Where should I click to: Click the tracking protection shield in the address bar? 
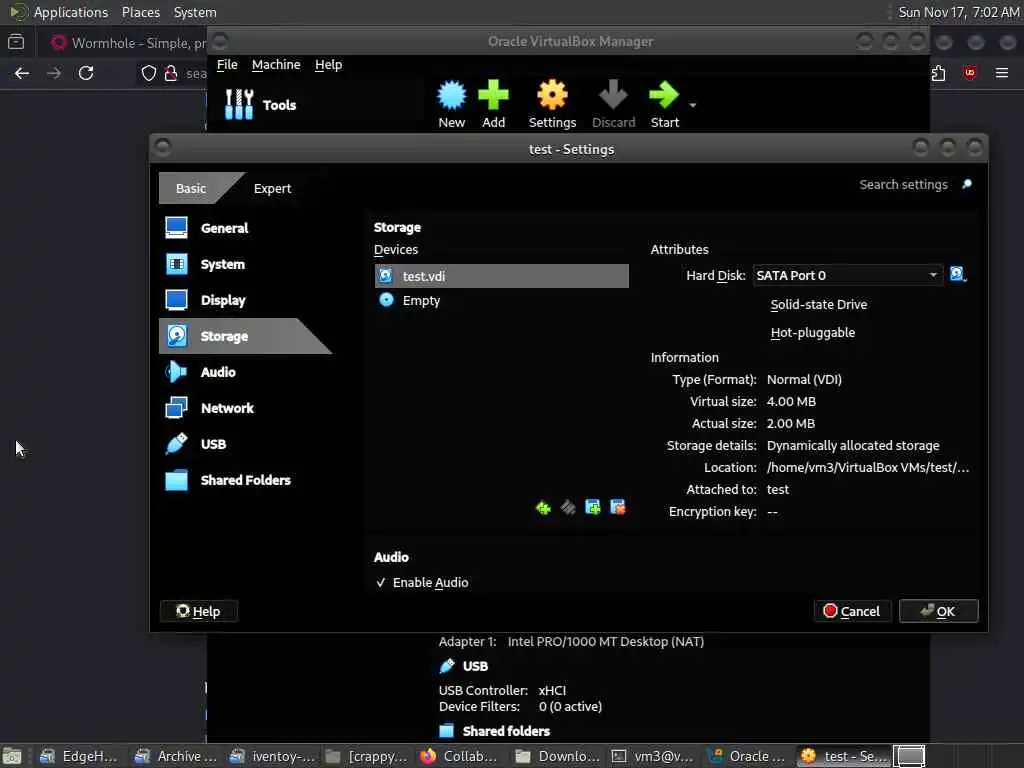149,73
